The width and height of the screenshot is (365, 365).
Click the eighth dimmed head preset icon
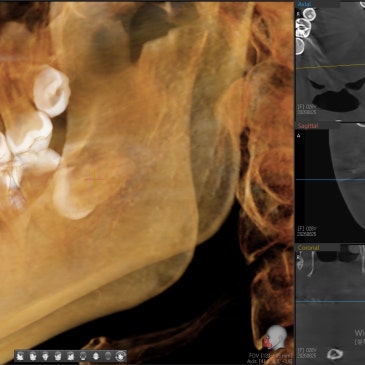[x=108, y=356]
